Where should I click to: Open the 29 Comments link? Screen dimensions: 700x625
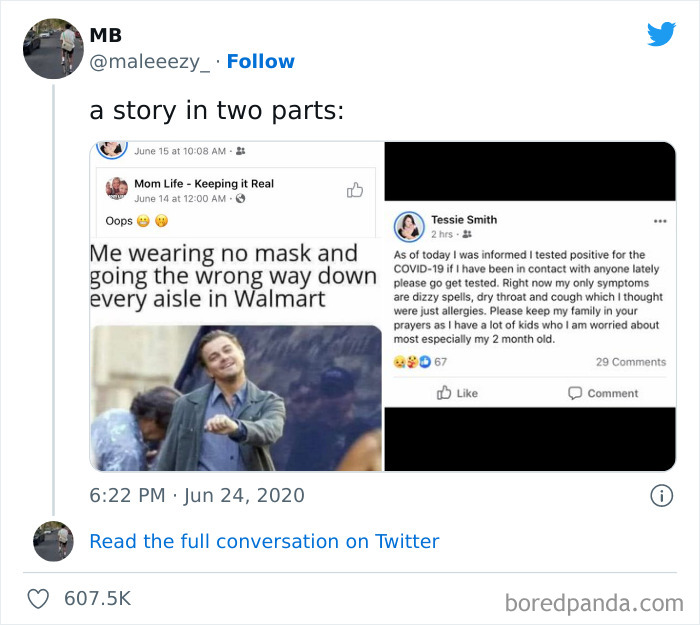pos(630,361)
